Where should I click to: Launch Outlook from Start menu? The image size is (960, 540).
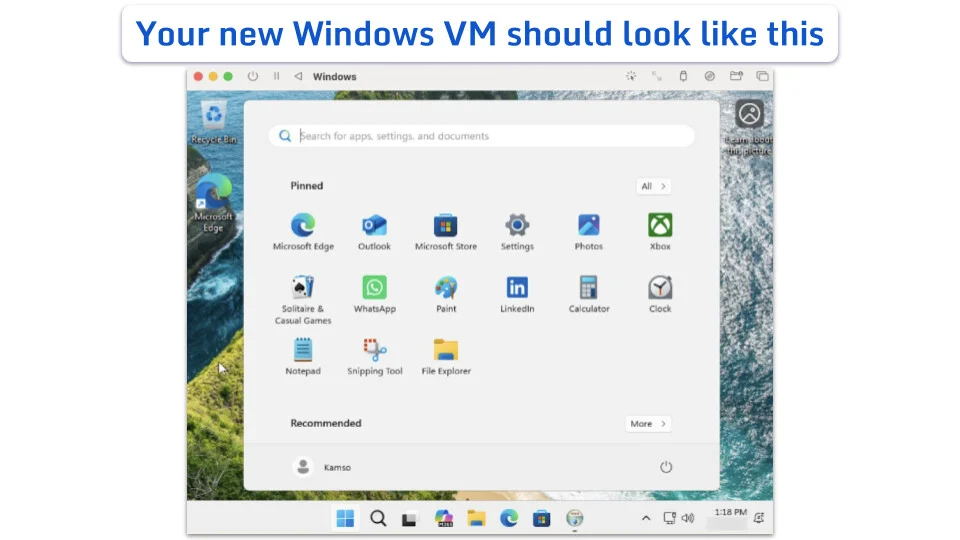click(x=374, y=232)
